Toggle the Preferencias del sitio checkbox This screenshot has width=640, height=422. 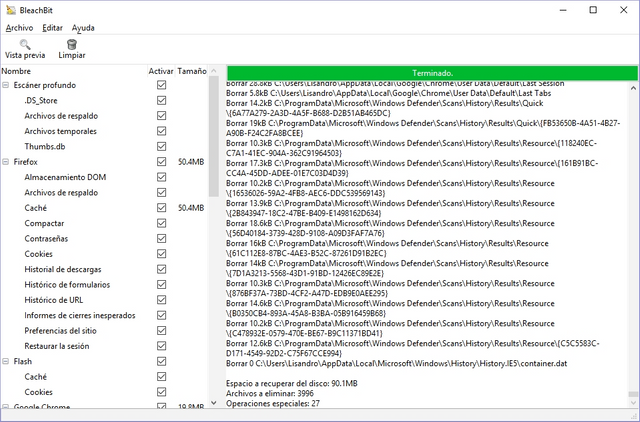click(x=162, y=331)
